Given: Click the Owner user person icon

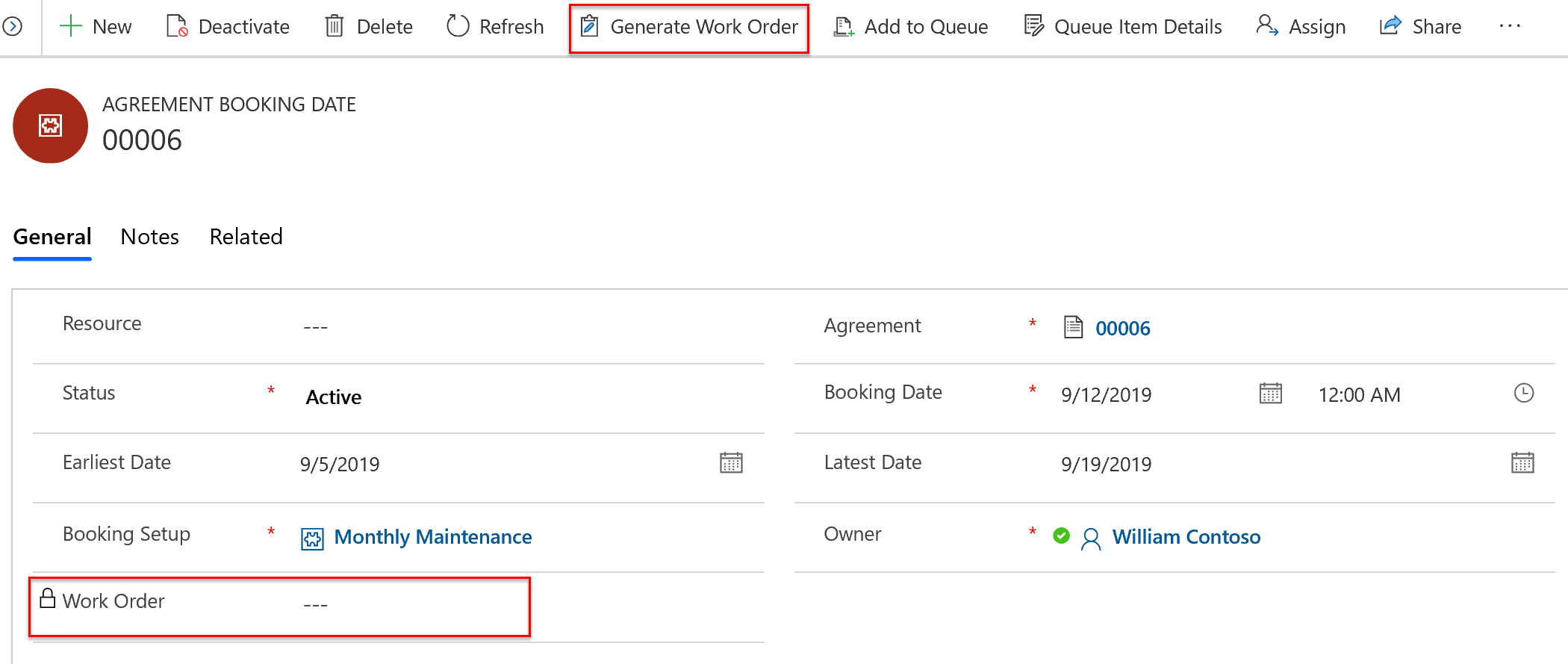Looking at the screenshot, I should click(1091, 539).
